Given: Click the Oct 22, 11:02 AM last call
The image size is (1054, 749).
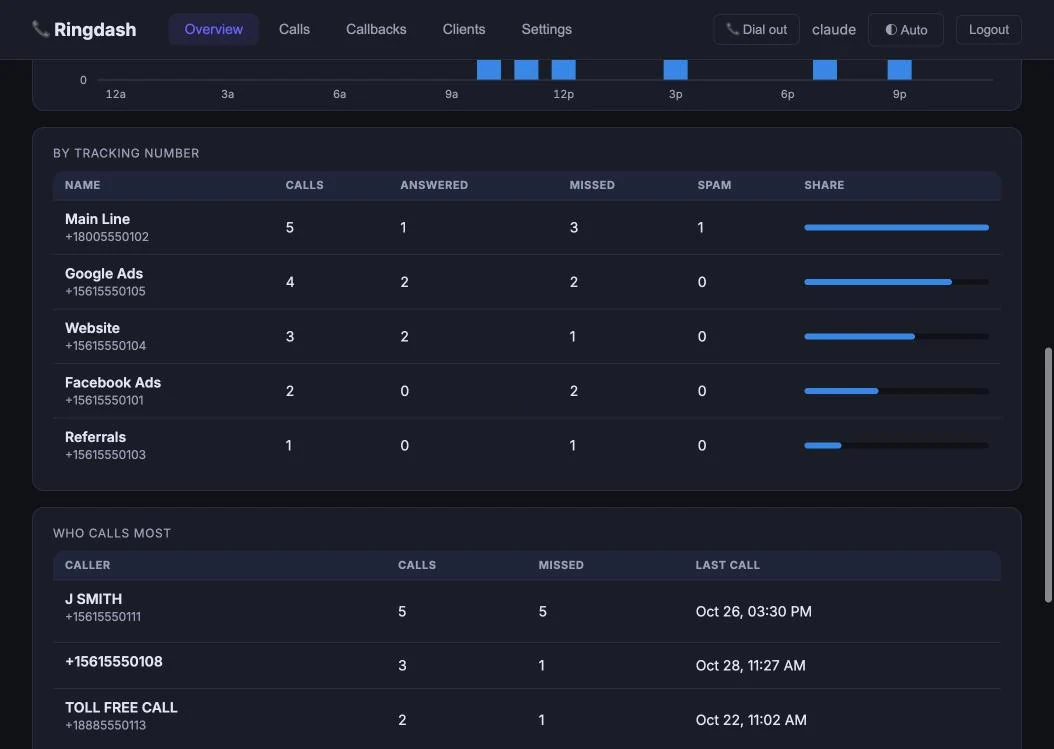Looking at the screenshot, I should click(751, 719).
